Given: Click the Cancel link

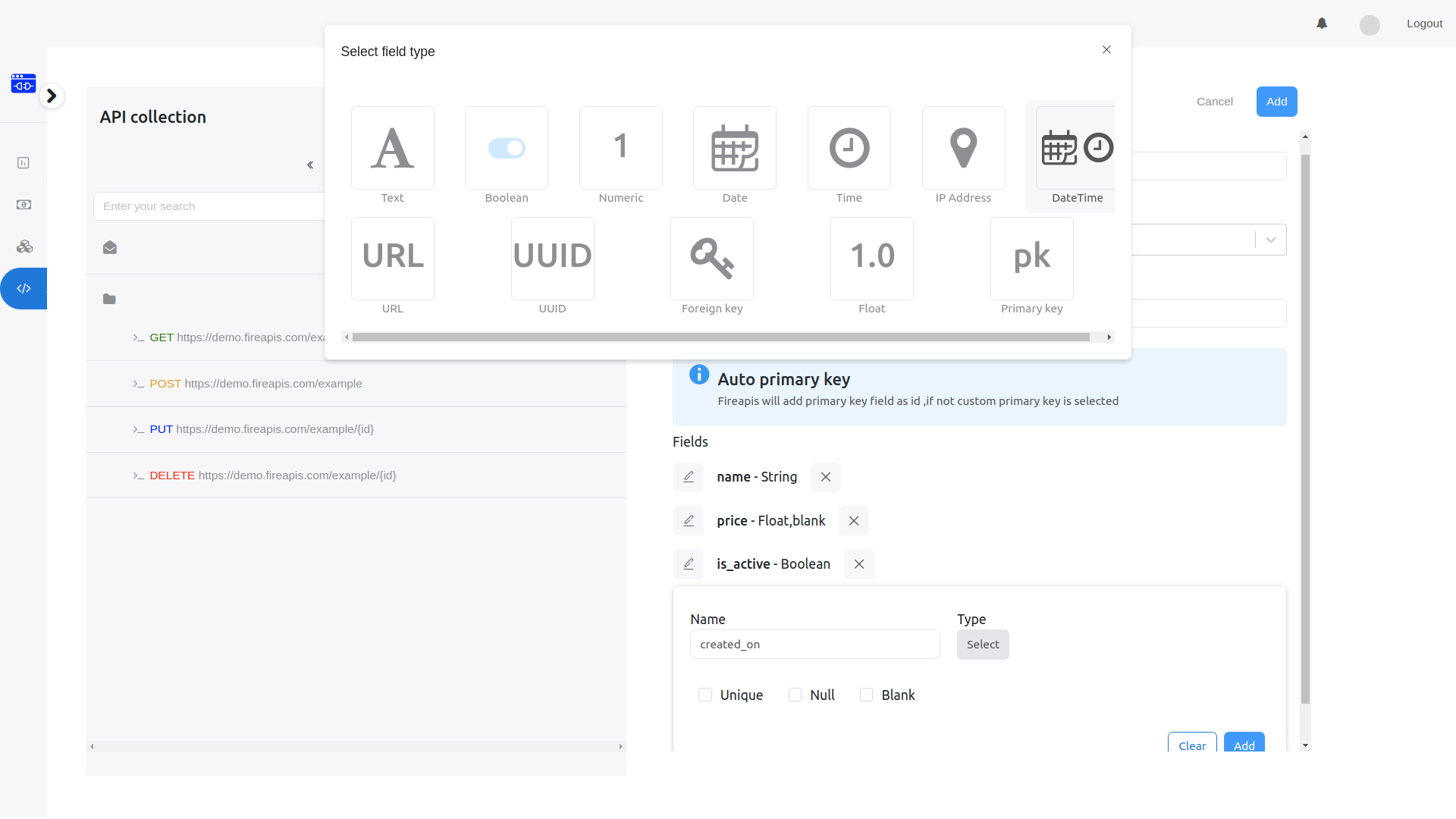Looking at the screenshot, I should [1215, 102].
